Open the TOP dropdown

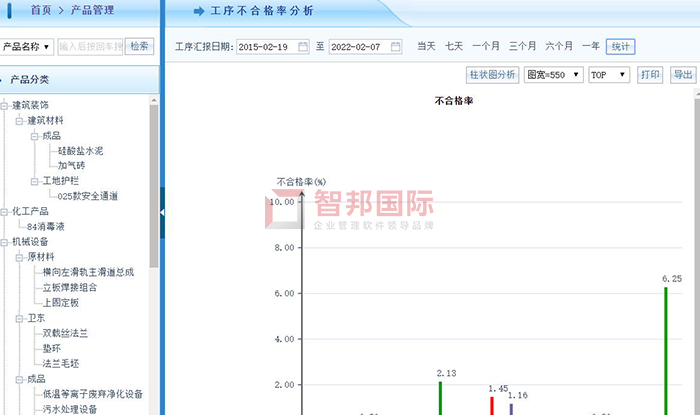[609, 75]
